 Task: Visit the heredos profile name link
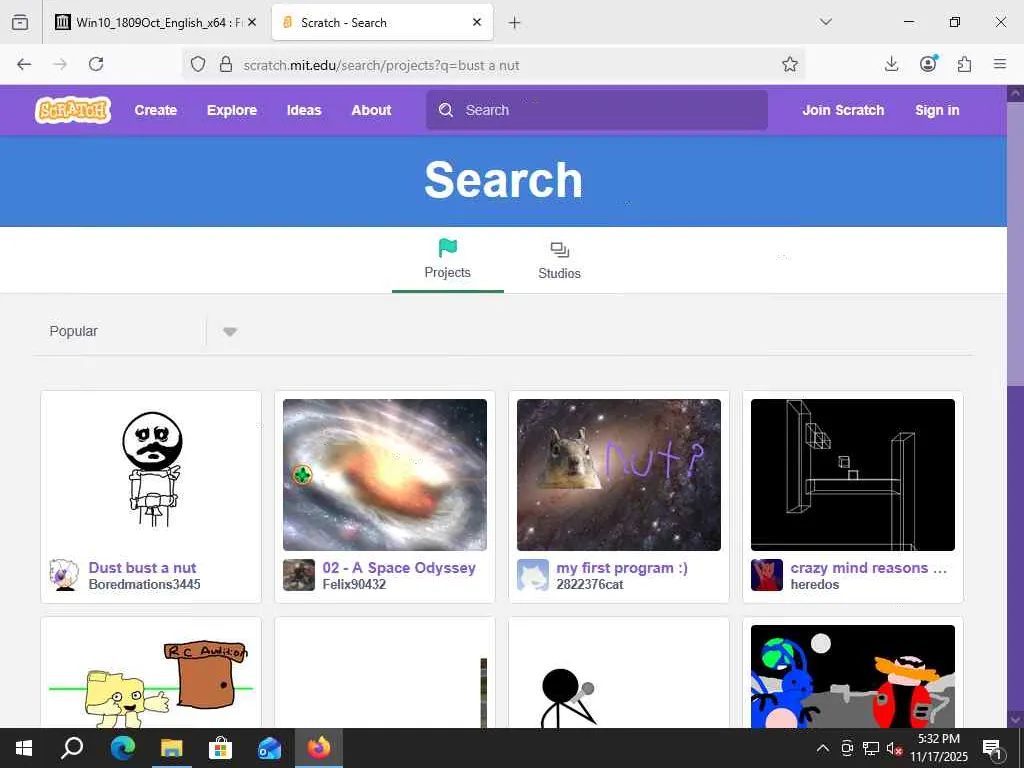(x=814, y=584)
